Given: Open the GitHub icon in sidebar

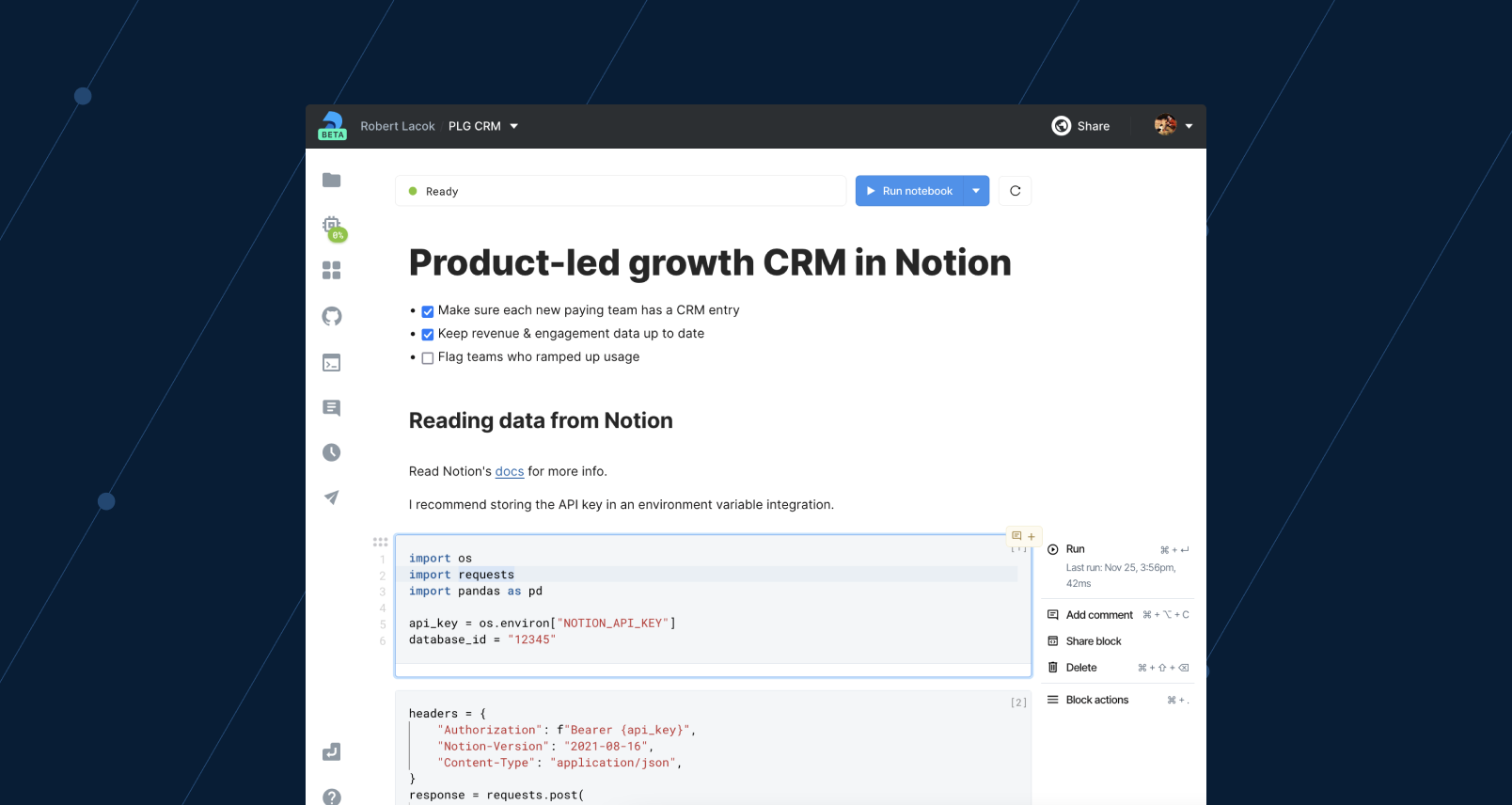Looking at the screenshot, I should pyautogui.click(x=331, y=316).
